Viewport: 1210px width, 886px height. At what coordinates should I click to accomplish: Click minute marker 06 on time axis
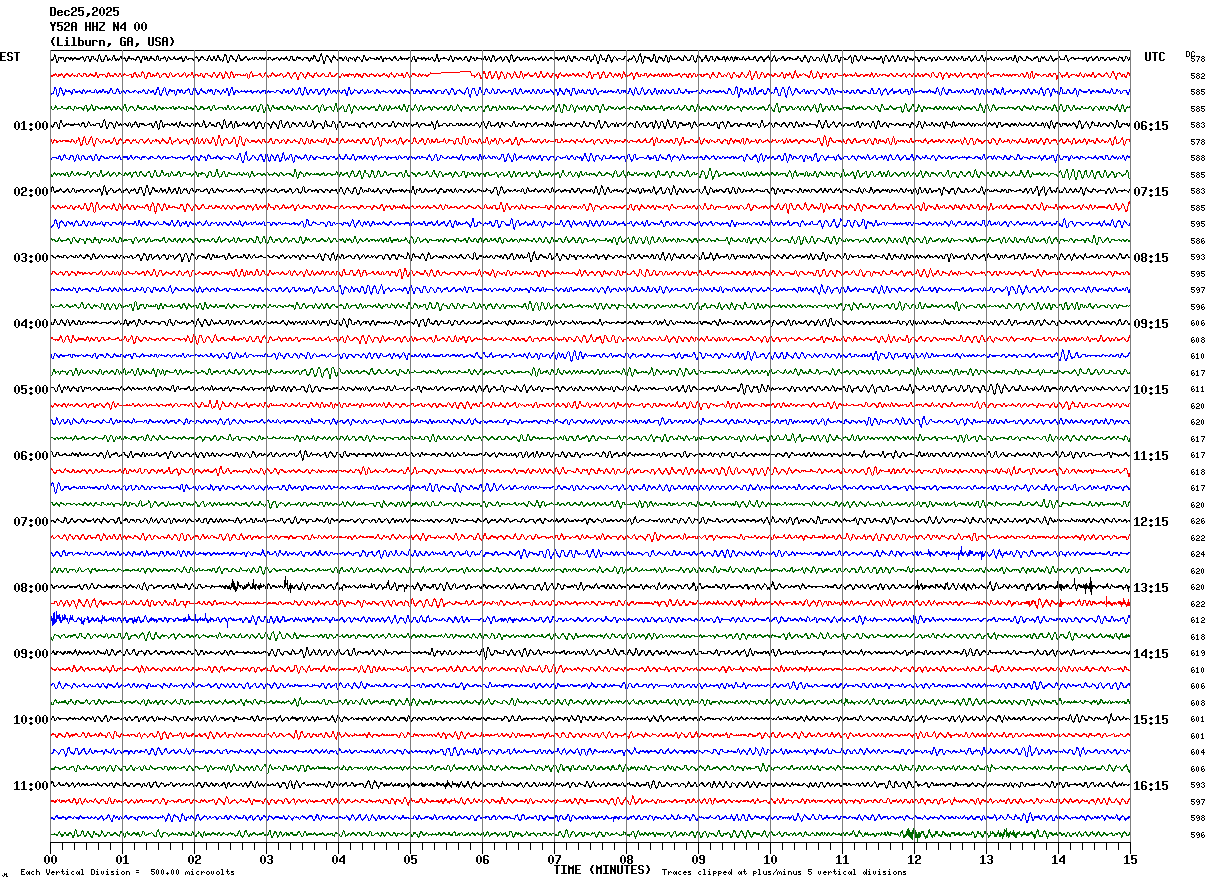[482, 859]
